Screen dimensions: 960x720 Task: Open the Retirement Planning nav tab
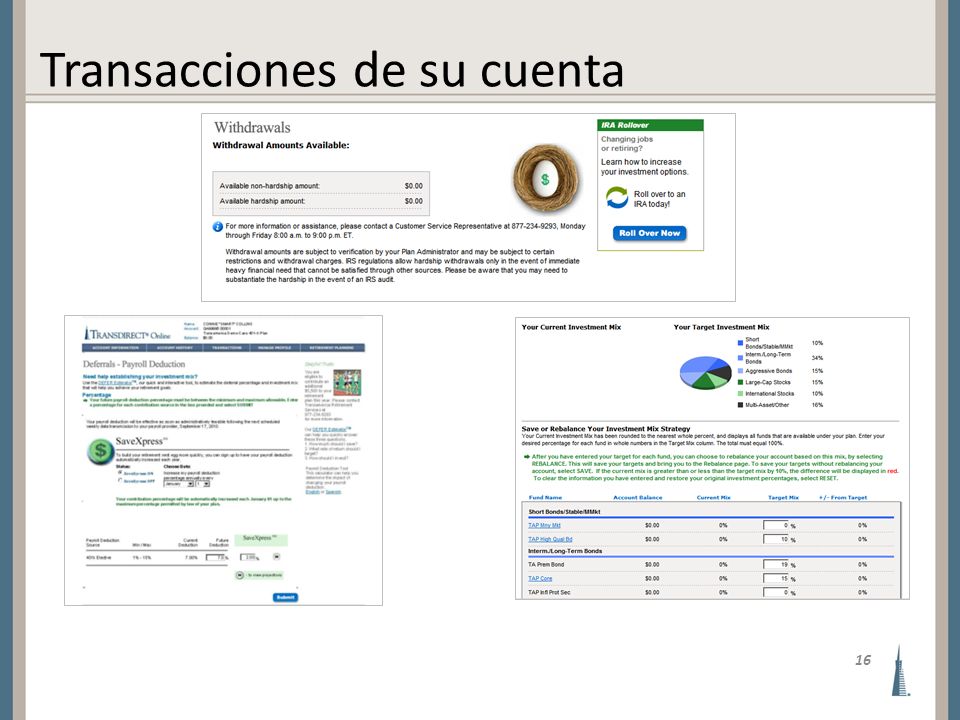pyautogui.click(x=332, y=348)
